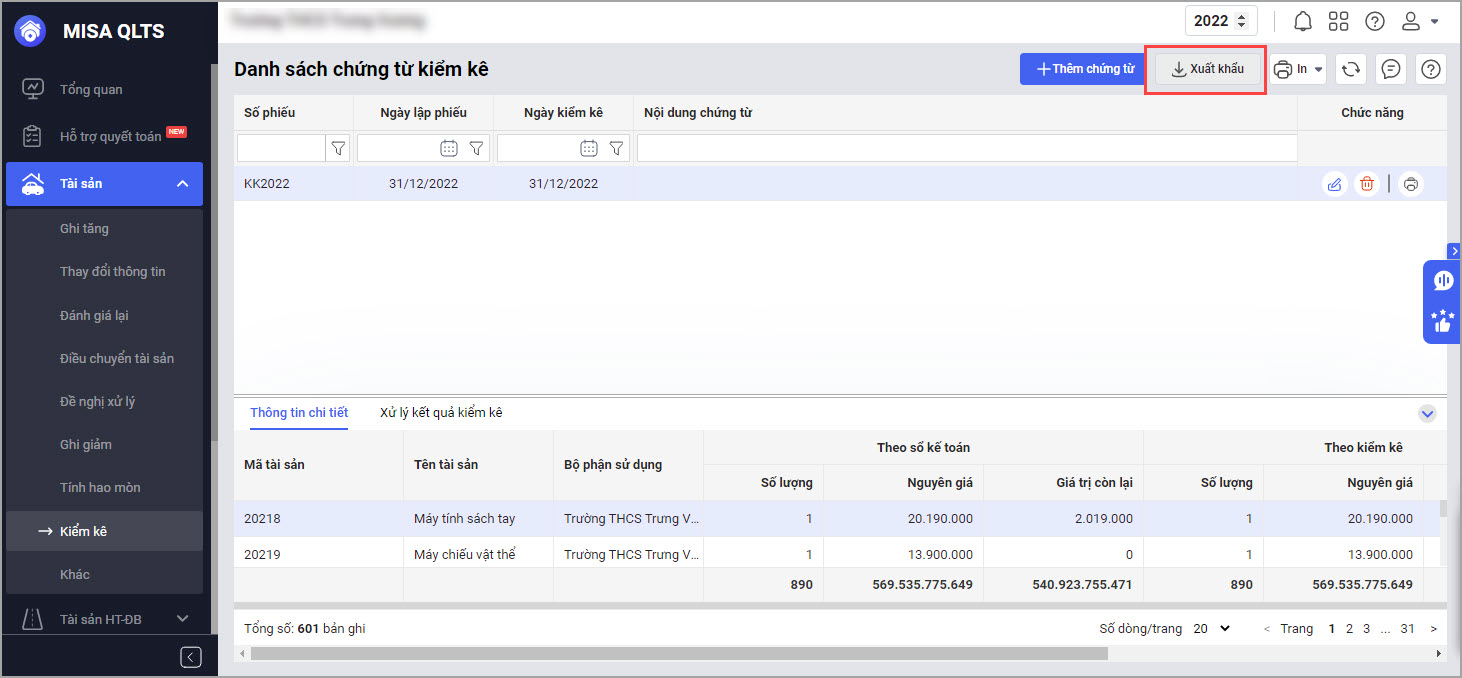Click Xuất khẩu export button
This screenshot has height=678, width=1462.
click(x=1208, y=69)
